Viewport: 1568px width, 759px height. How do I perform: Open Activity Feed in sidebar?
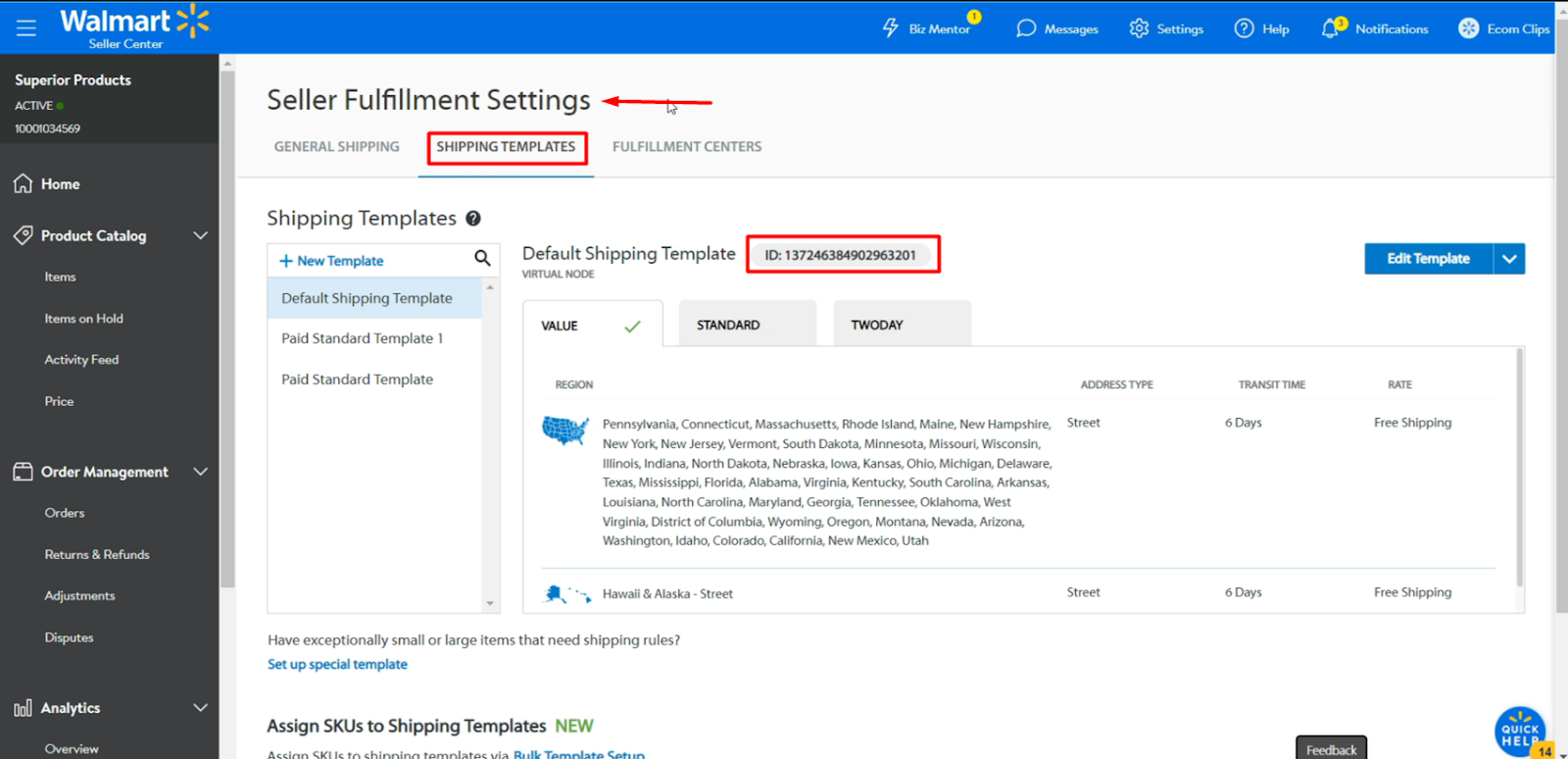click(x=81, y=360)
